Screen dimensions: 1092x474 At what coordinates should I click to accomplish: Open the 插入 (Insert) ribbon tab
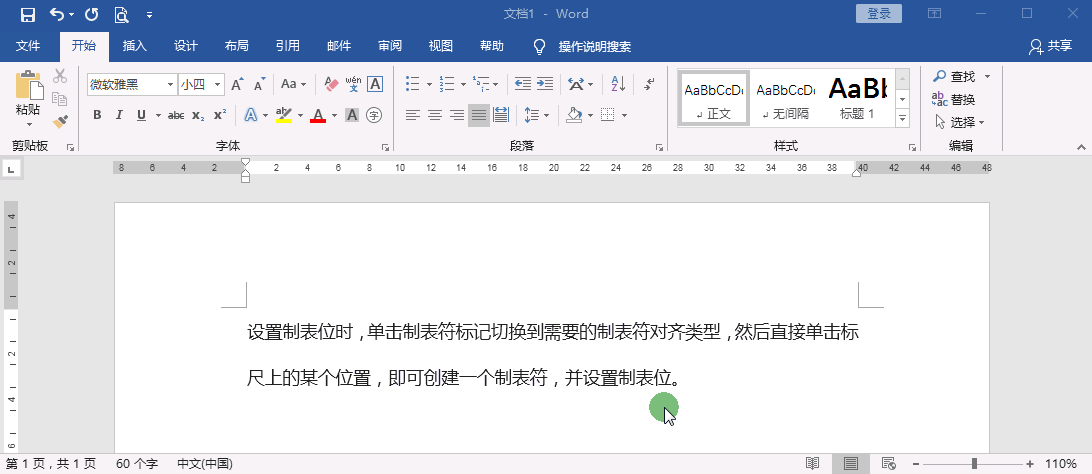click(x=134, y=46)
